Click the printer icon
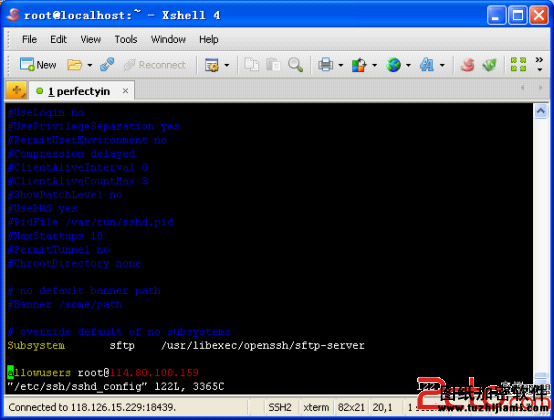 [325, 65]
